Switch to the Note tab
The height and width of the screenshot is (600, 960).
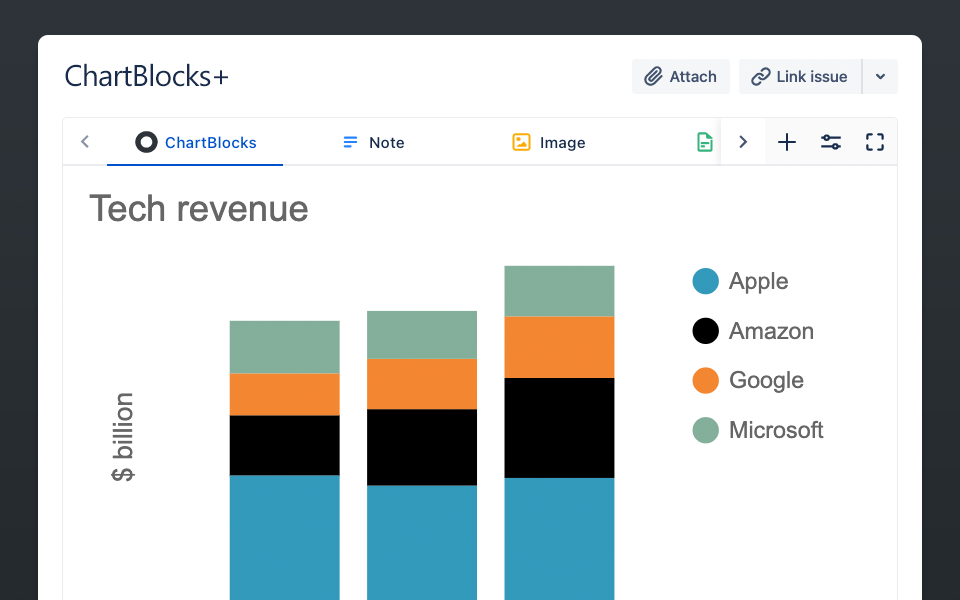tap(373, 143)
